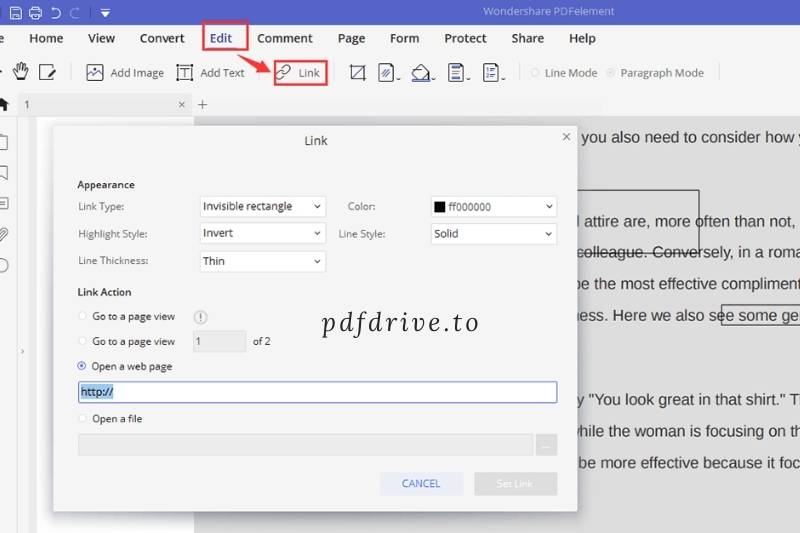
Task: Open the Line Style dropdown
Action: click(x=493, y=234)
